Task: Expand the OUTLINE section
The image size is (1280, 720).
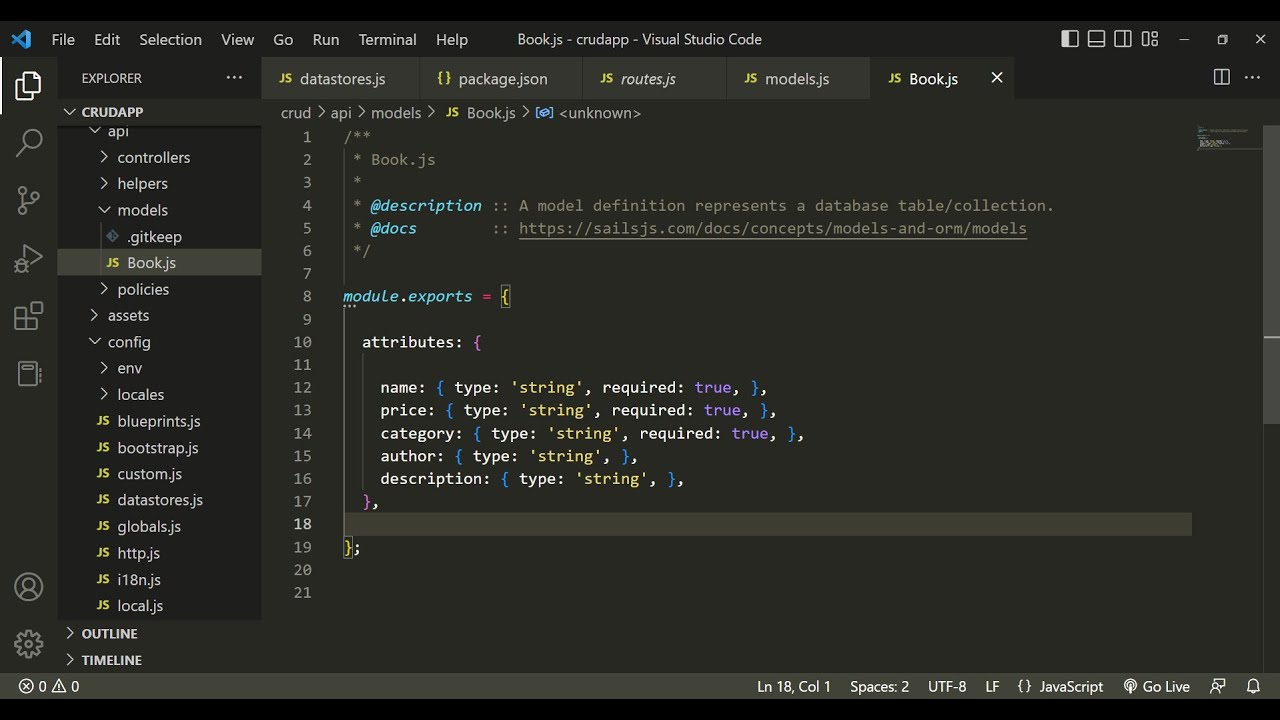Action: pyautogui.click(x=109, y=633)
